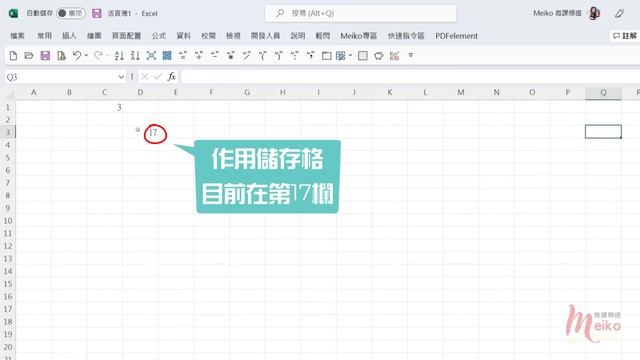640x360 pixels.
Task: Click the Name Box showing Q3
Action: click(60, 77)
